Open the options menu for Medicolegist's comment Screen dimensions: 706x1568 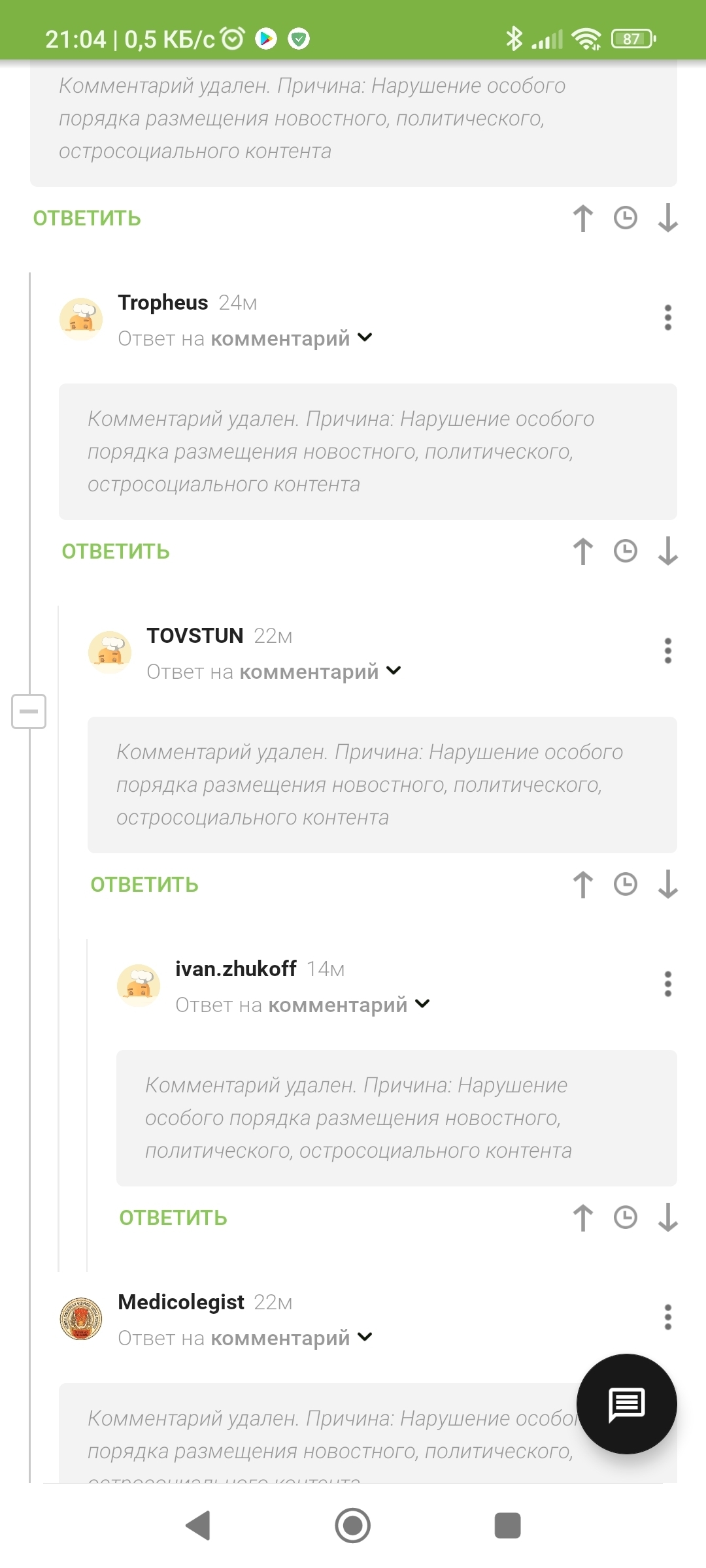667,1317
